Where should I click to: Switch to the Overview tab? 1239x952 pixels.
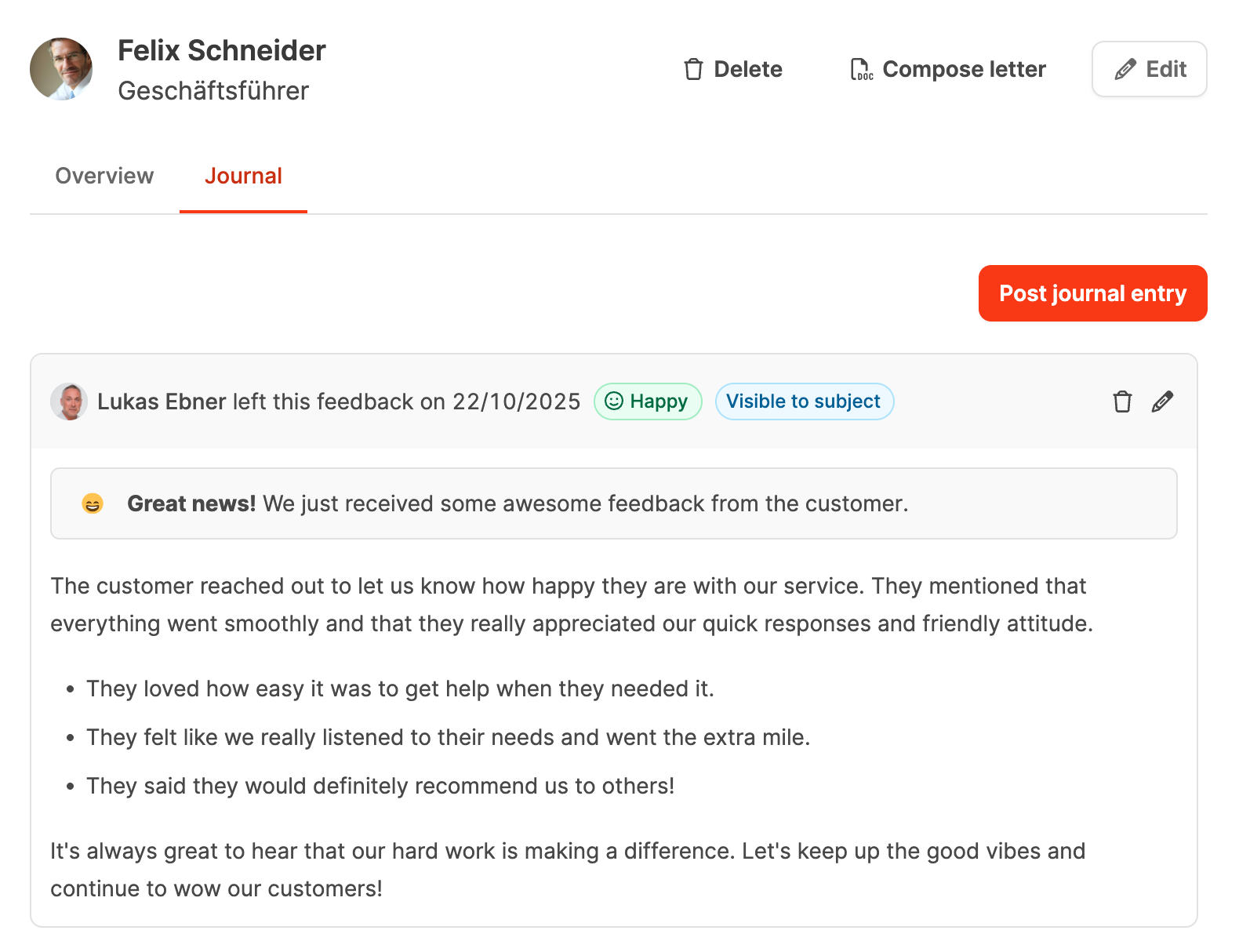point(104,176)
